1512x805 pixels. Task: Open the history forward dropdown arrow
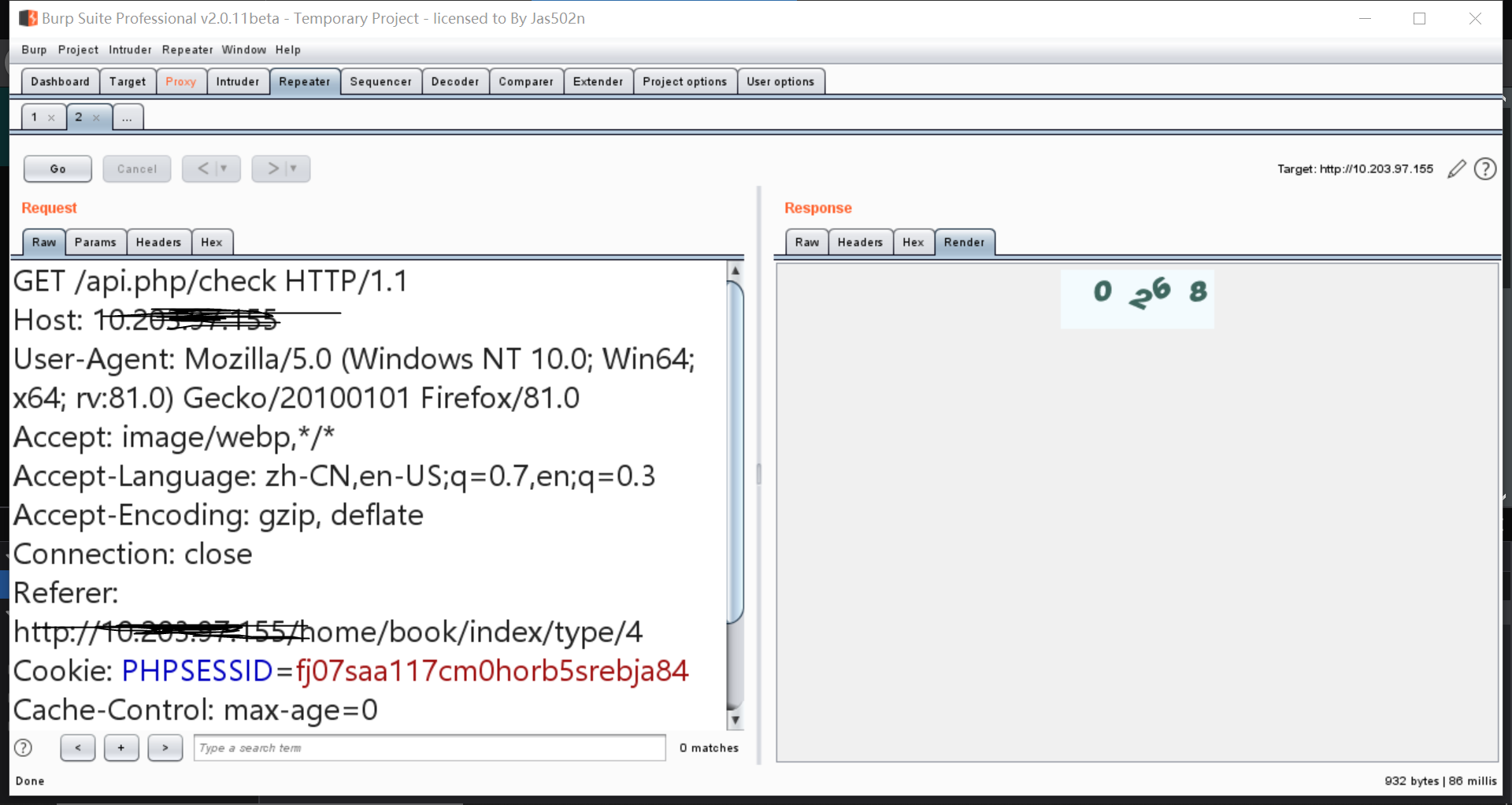point(294,169)
